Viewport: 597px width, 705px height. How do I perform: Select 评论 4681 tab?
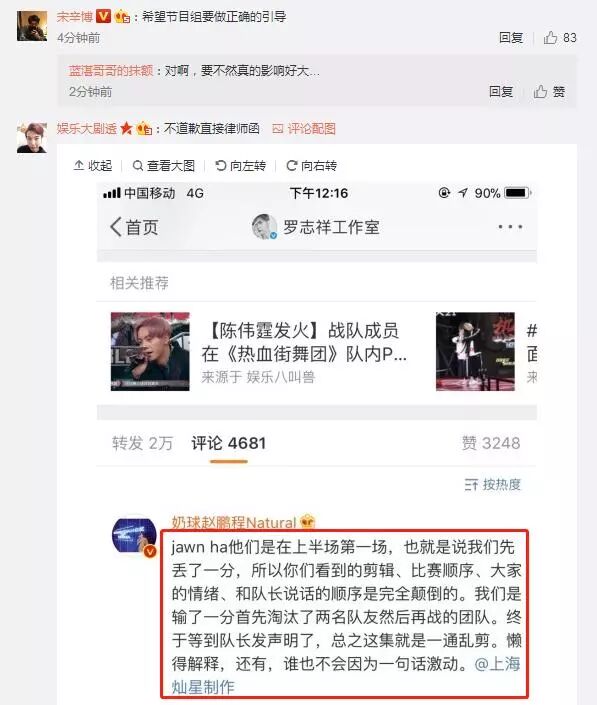tap(228, 443)
